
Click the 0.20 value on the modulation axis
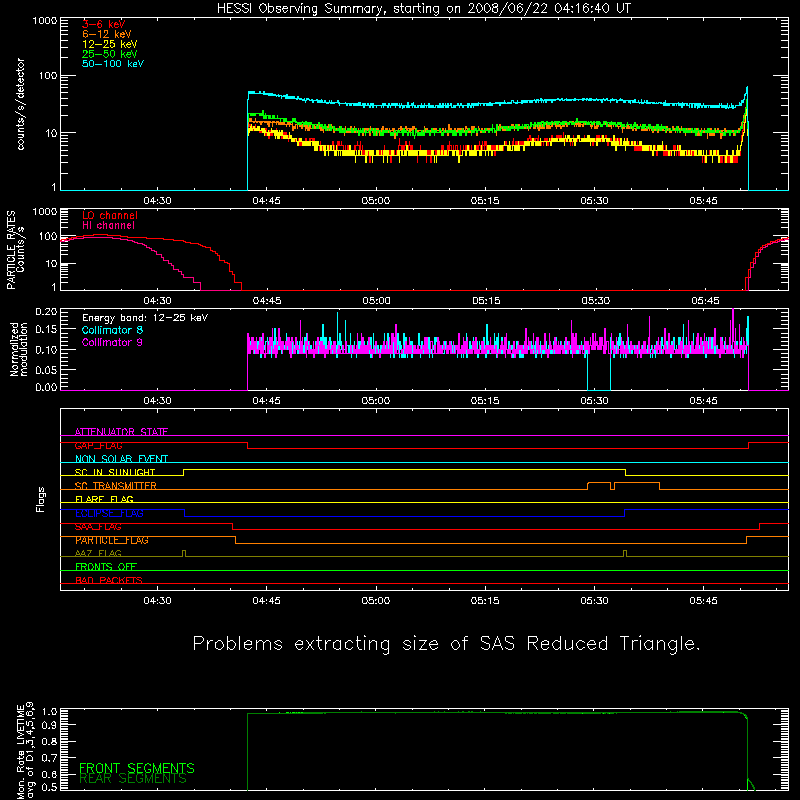tap(46, 312)
